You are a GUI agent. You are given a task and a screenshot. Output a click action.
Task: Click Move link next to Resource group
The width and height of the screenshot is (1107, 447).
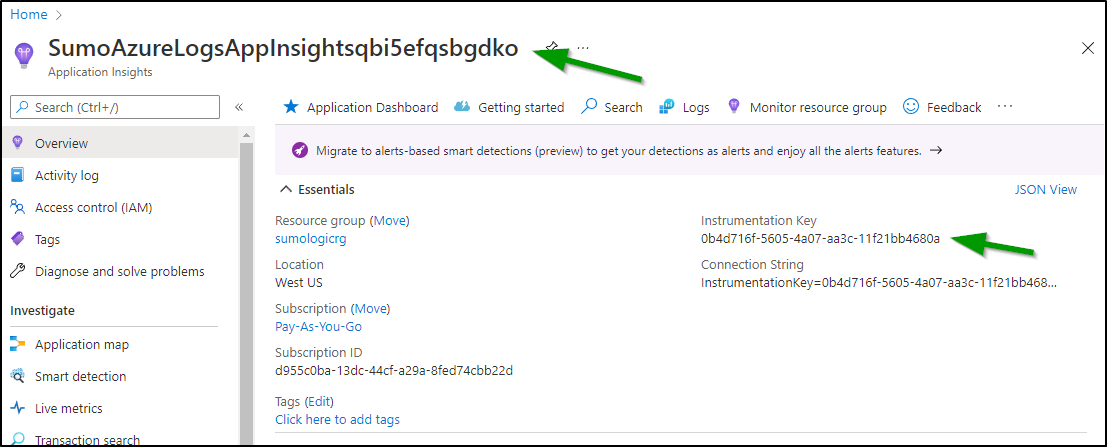click(x=391, y=220)
